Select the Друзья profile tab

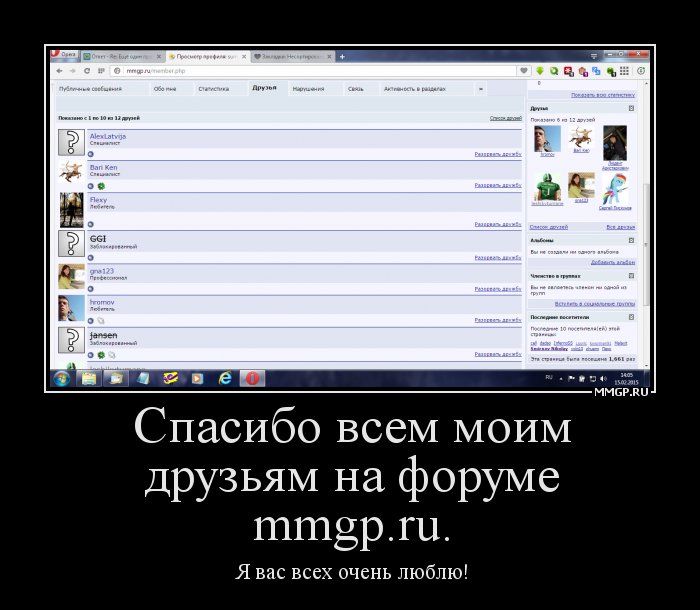[x=264, y=88]
